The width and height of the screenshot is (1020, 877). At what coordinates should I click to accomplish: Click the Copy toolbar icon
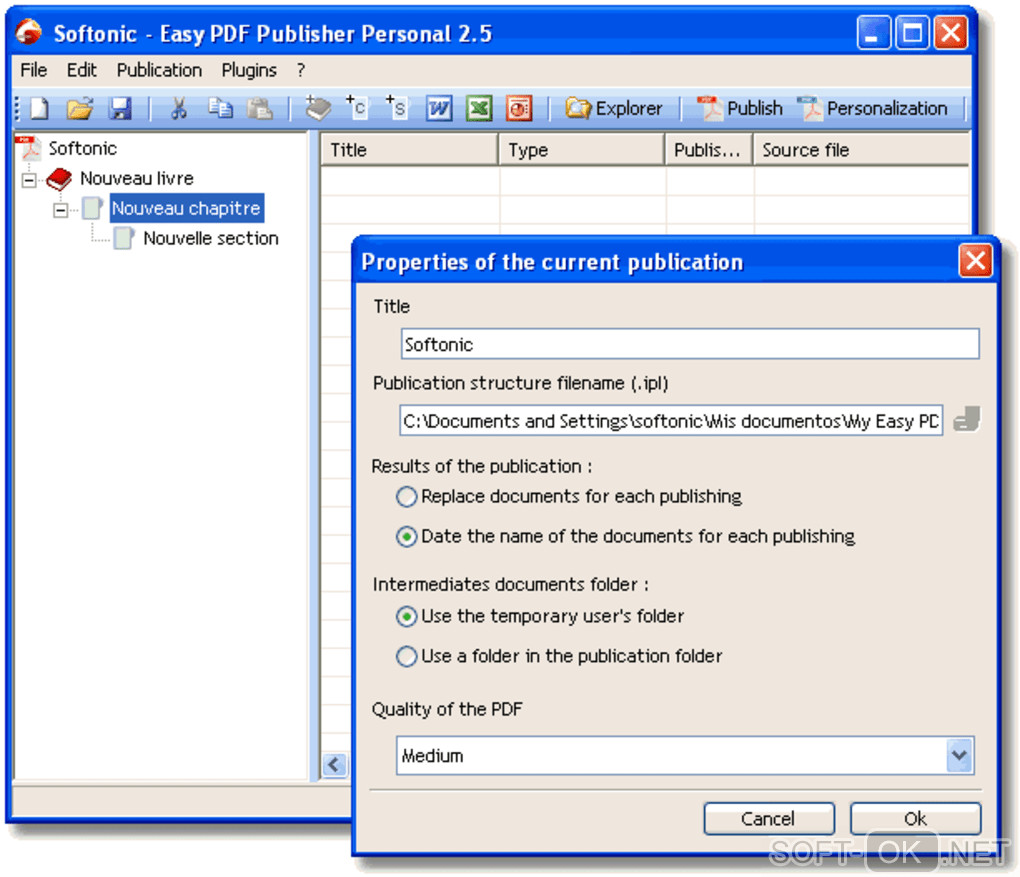220,109
